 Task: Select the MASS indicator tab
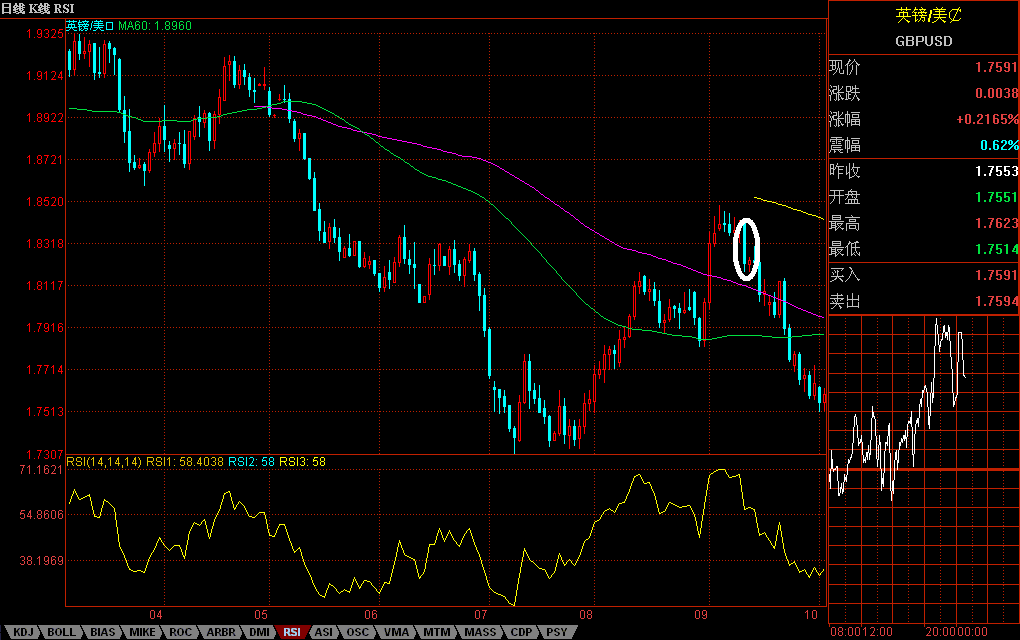point(477,632)
